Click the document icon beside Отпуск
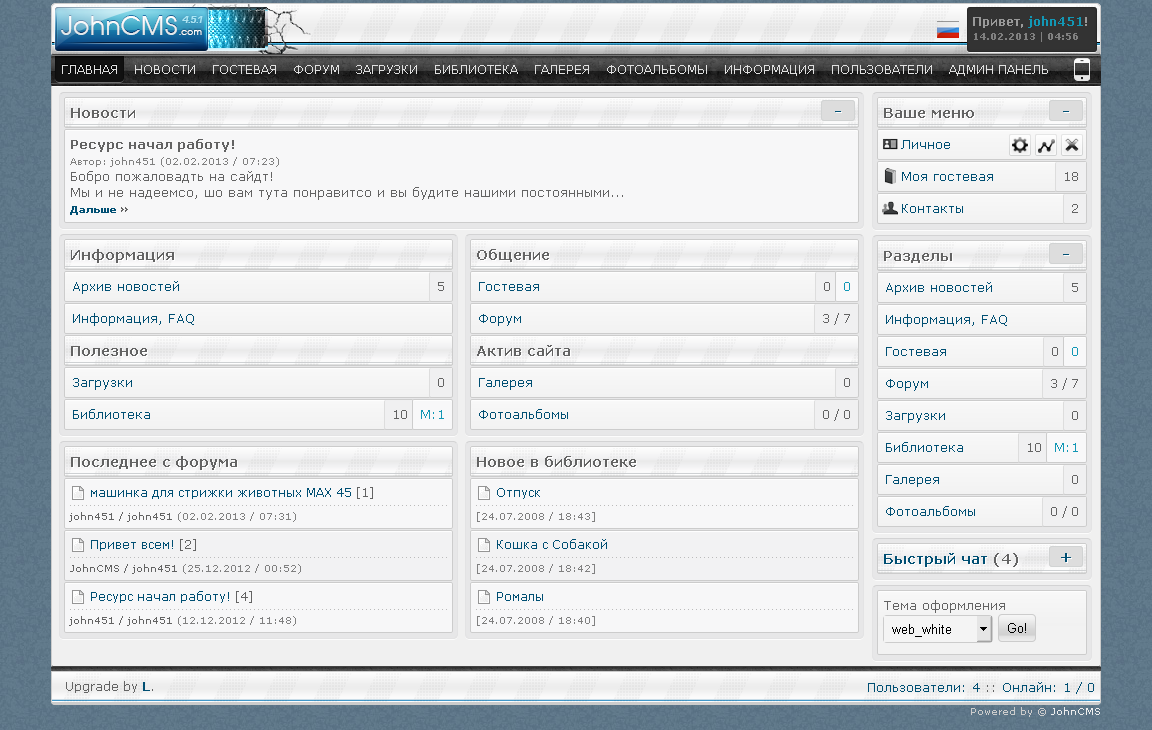The image size is (1152, 730). pos(484,493)
